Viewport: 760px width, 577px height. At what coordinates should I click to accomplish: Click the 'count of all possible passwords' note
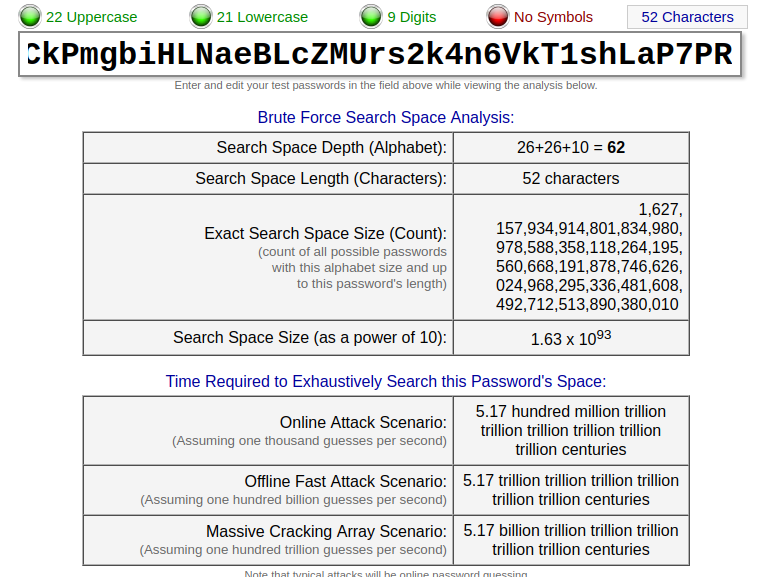[x=352, y=268]
